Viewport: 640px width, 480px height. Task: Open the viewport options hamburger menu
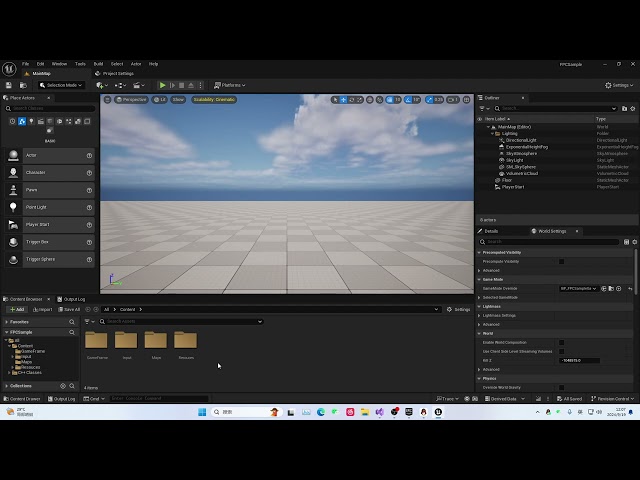[x=107, y=100]
